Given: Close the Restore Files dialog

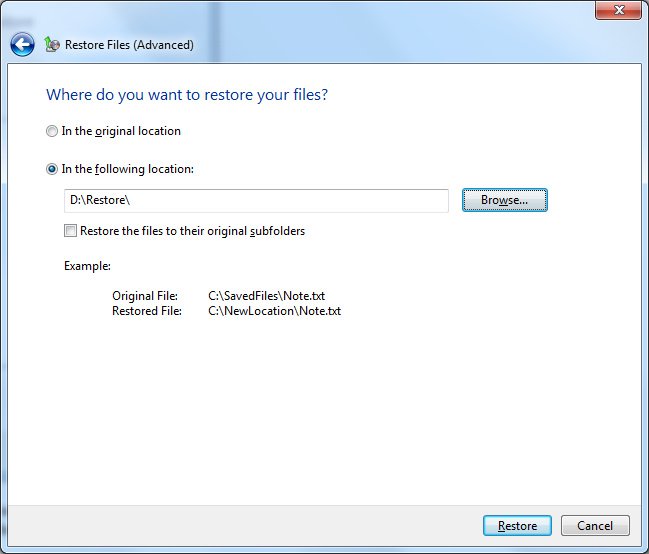Looking at the screenshot, I should tap(618, 10).
